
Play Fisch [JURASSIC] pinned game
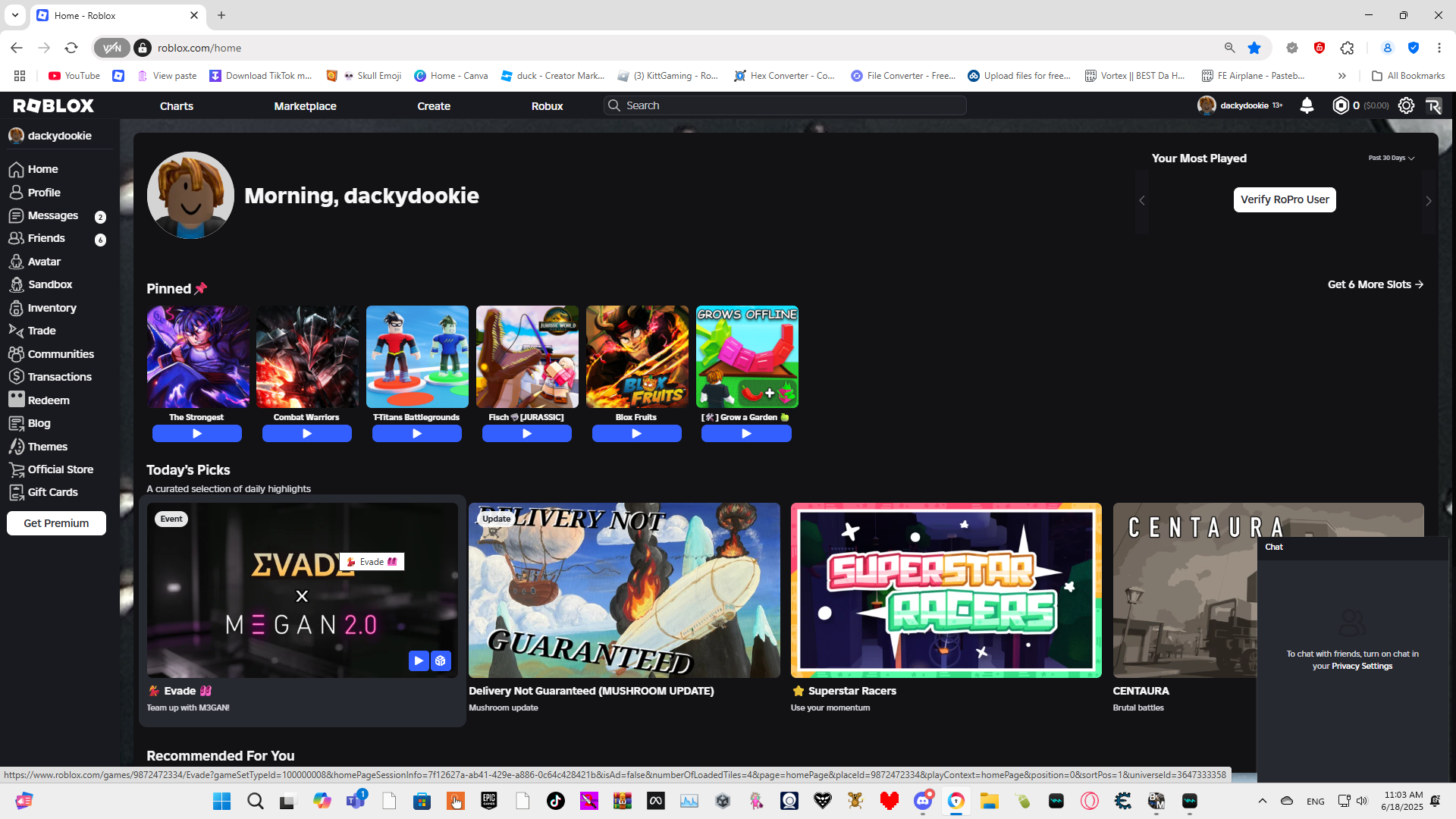point(527,434)
